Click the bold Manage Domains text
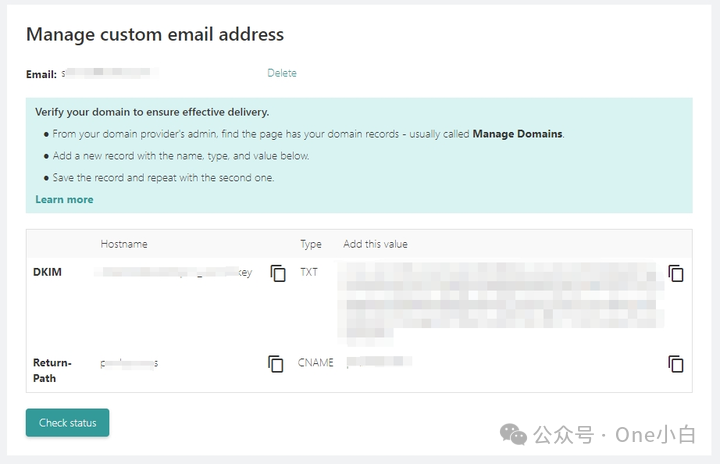The image size is (720, 464). (518, 134)
